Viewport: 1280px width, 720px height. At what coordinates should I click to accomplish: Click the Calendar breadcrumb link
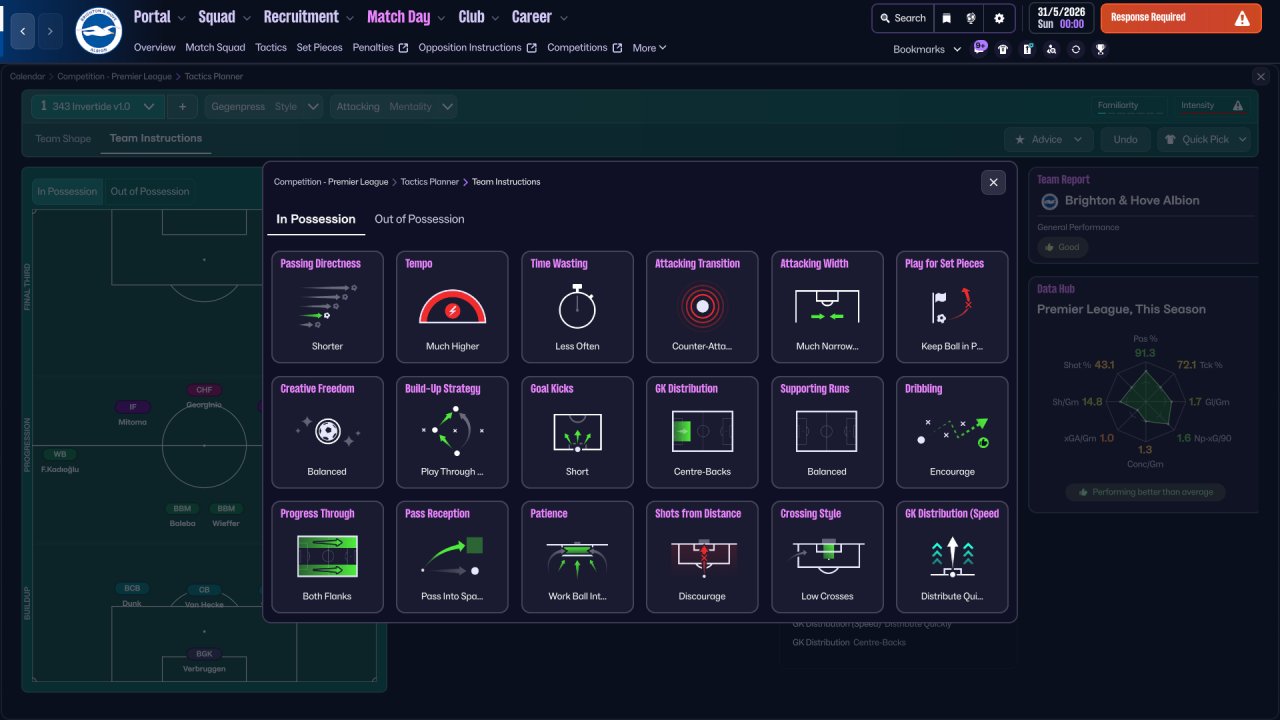tap(27, 76)
